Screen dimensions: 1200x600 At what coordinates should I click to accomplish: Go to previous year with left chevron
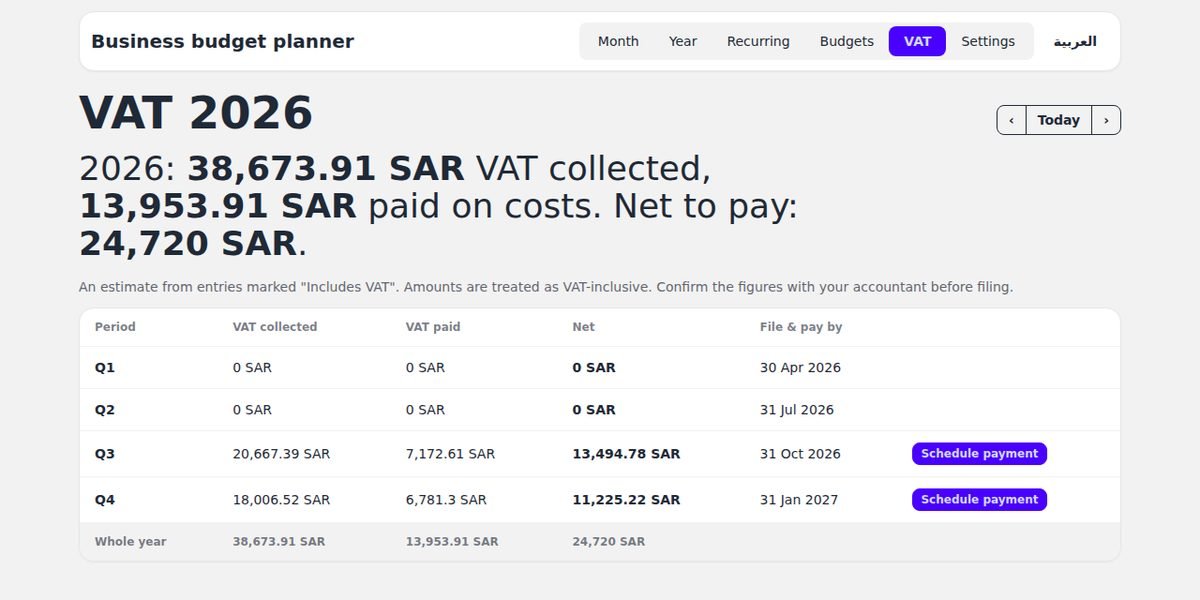pyautogui.click(x=1011, y=120)
